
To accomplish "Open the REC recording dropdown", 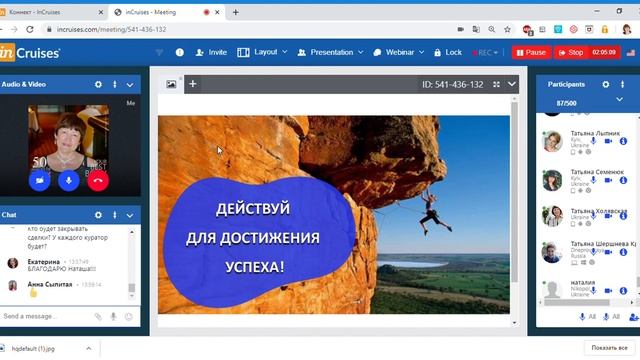I will pyautogui.click(x=485, y=53).
